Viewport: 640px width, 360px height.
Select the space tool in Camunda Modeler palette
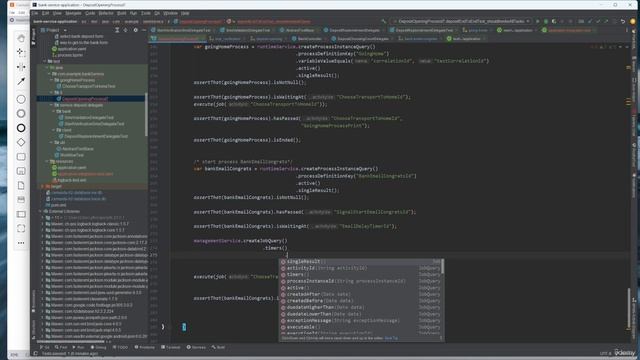pyautogui.click(x=21, y=67)
